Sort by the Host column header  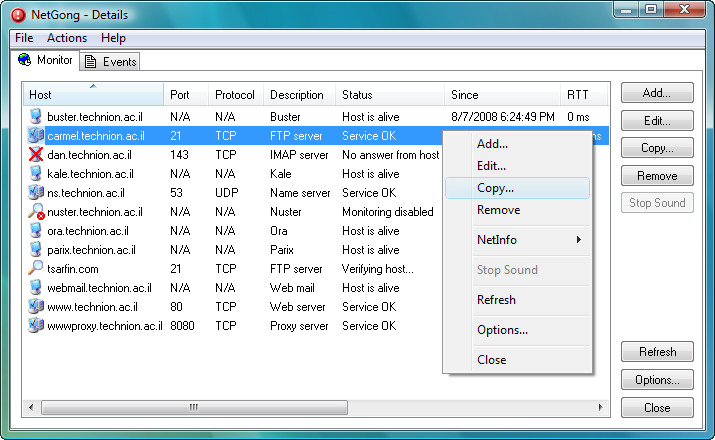(x=93, y=94)
